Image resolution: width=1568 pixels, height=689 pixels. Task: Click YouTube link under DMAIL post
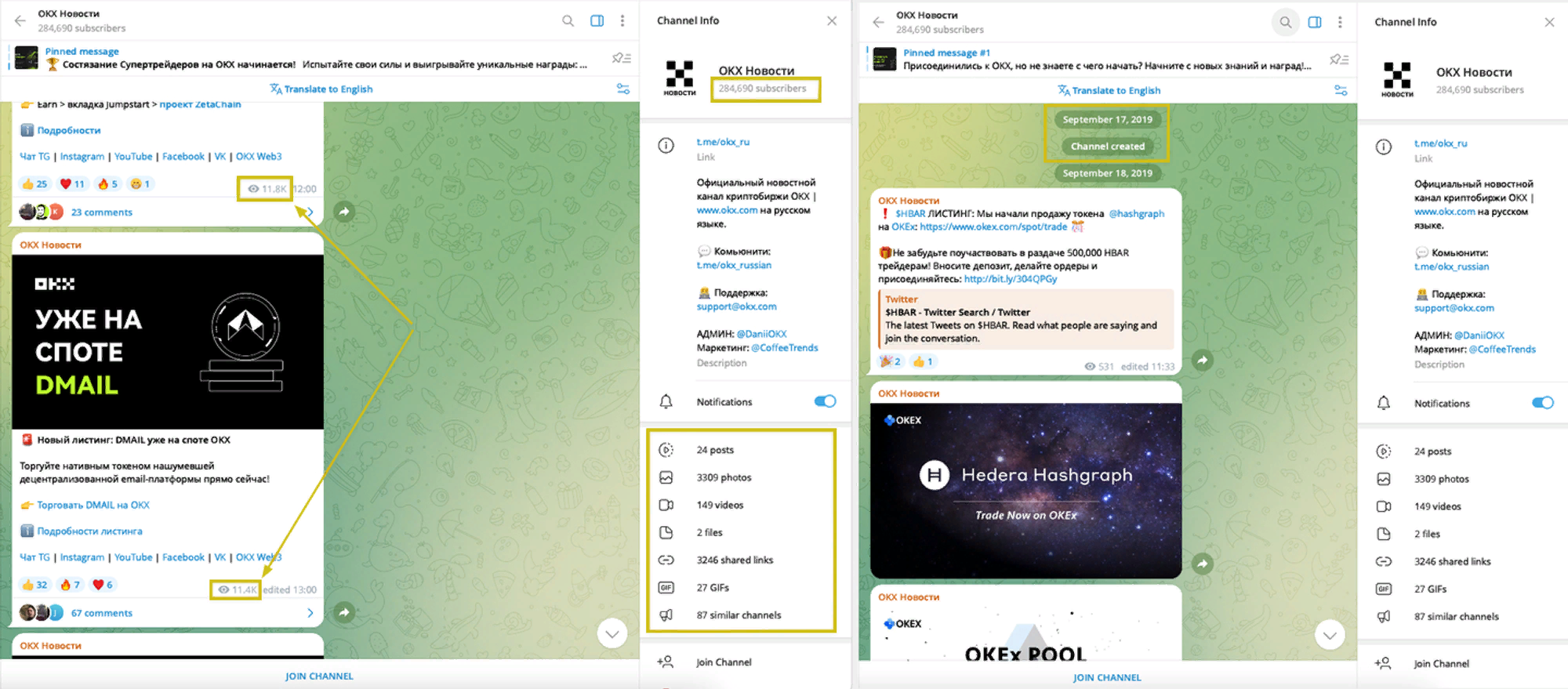tap(133, 557)
